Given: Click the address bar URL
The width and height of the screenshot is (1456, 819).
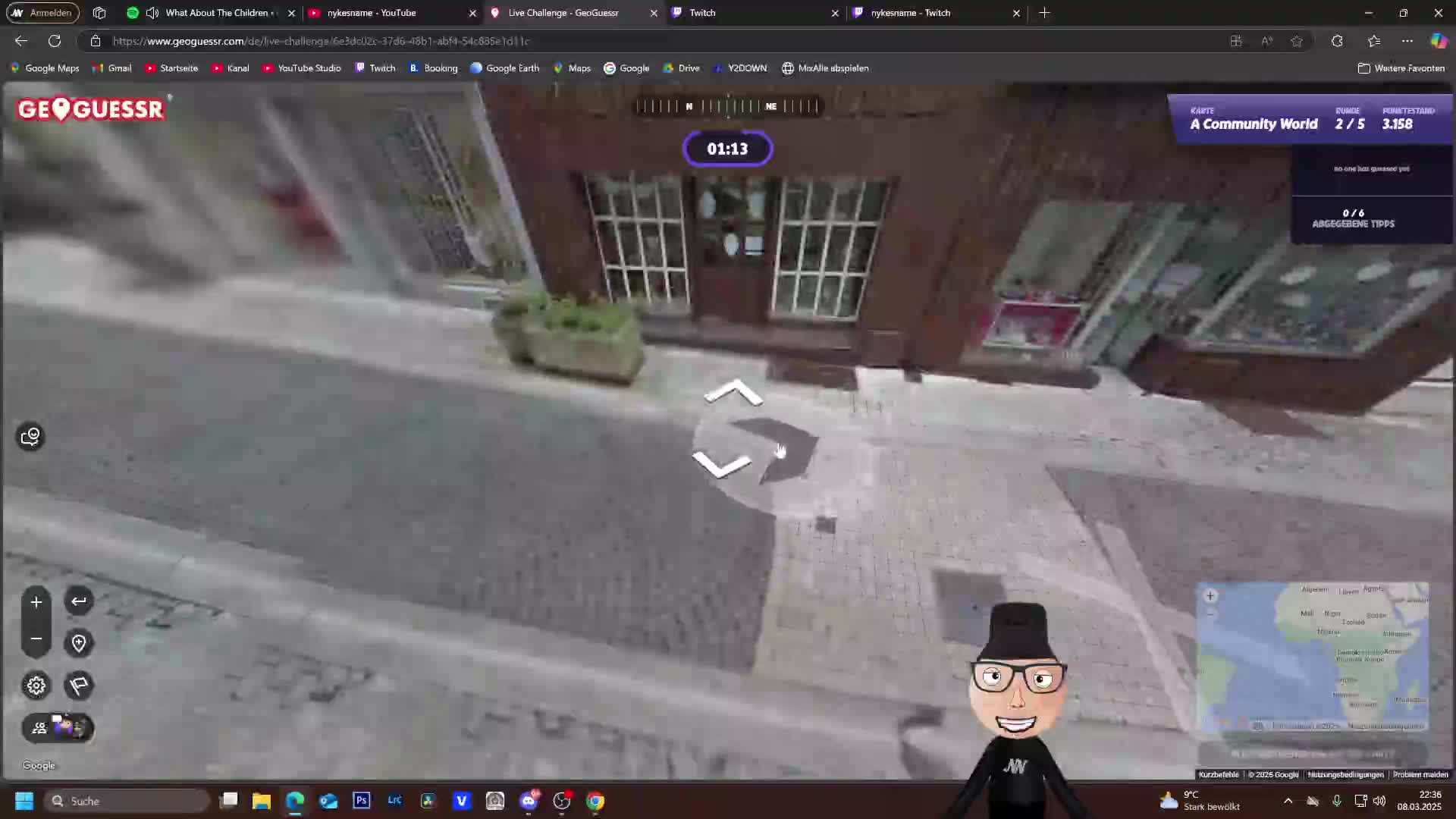Looking at the screenshot, I should click(321, 41).
